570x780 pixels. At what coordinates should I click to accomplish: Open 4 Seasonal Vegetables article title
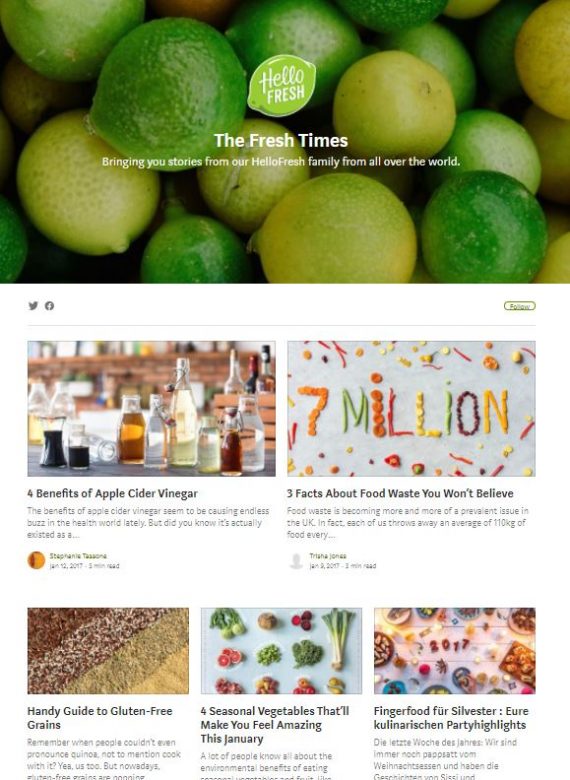[x=275, y=725]
